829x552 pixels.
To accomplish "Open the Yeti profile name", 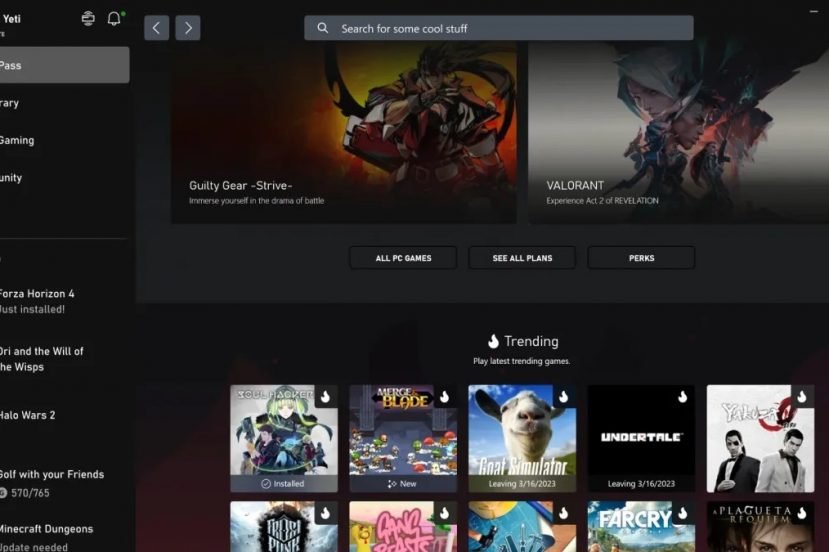I will coord(11,19).
